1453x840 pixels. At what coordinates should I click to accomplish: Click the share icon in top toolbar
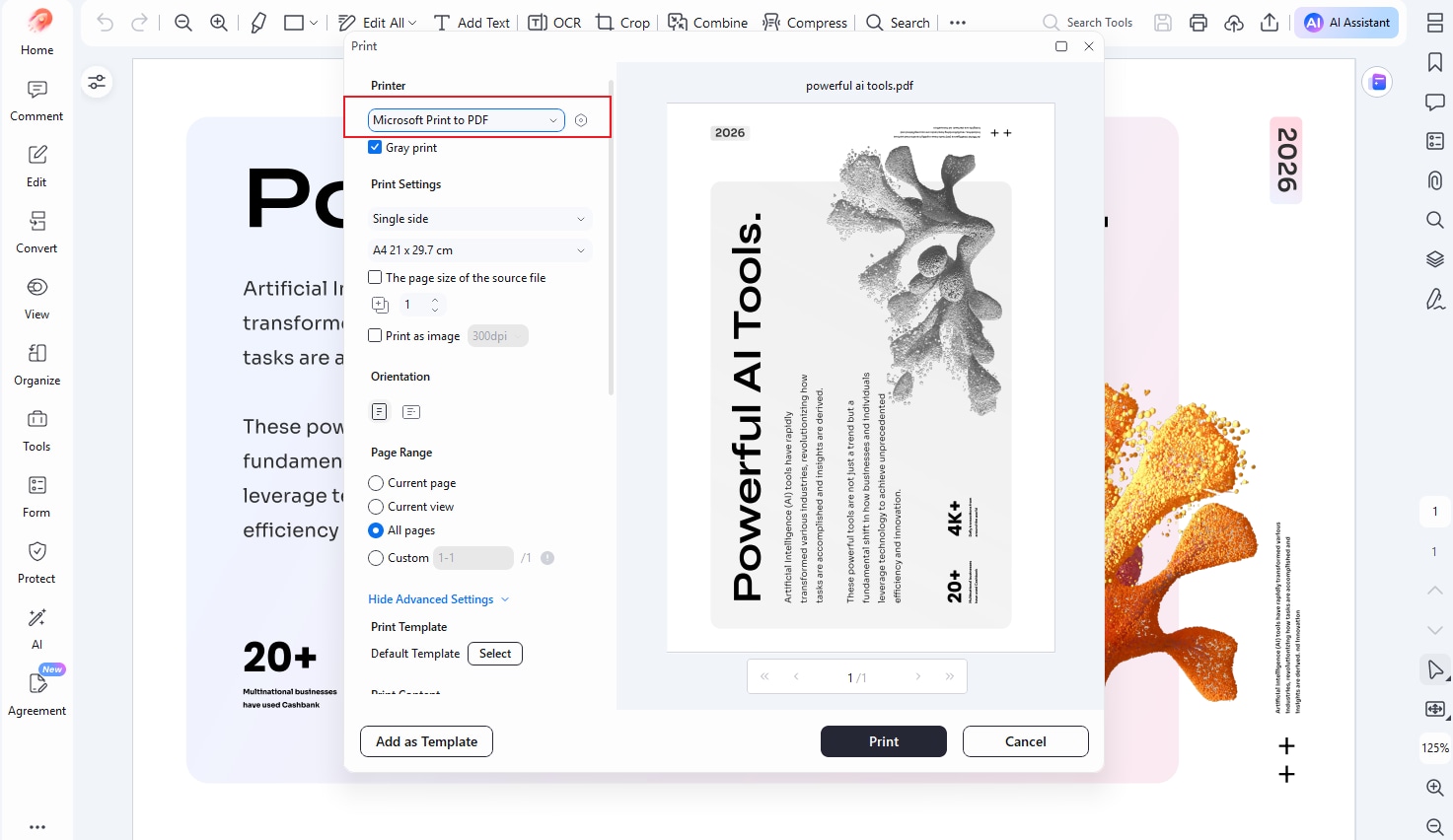click(1270, 22)
